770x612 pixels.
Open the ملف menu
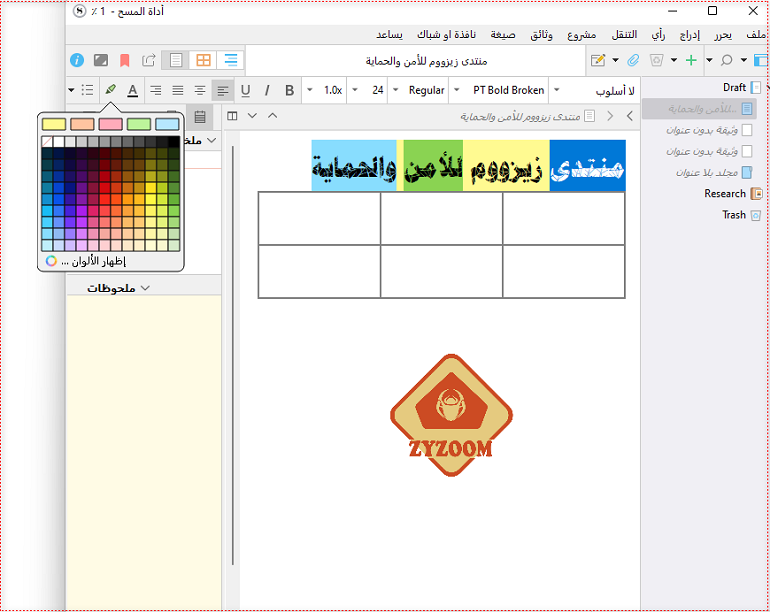point(756,34)
